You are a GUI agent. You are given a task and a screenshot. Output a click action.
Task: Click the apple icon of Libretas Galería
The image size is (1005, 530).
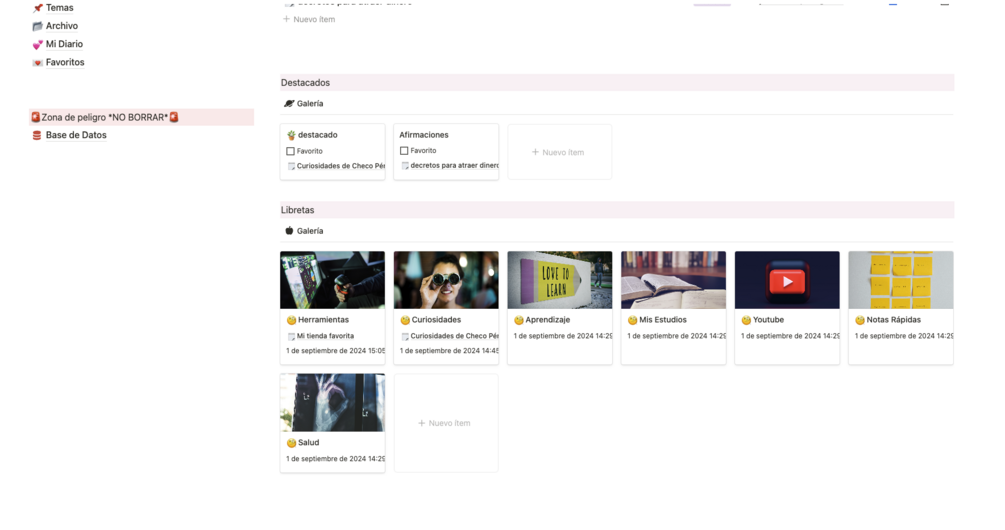(x=289, y=231)
